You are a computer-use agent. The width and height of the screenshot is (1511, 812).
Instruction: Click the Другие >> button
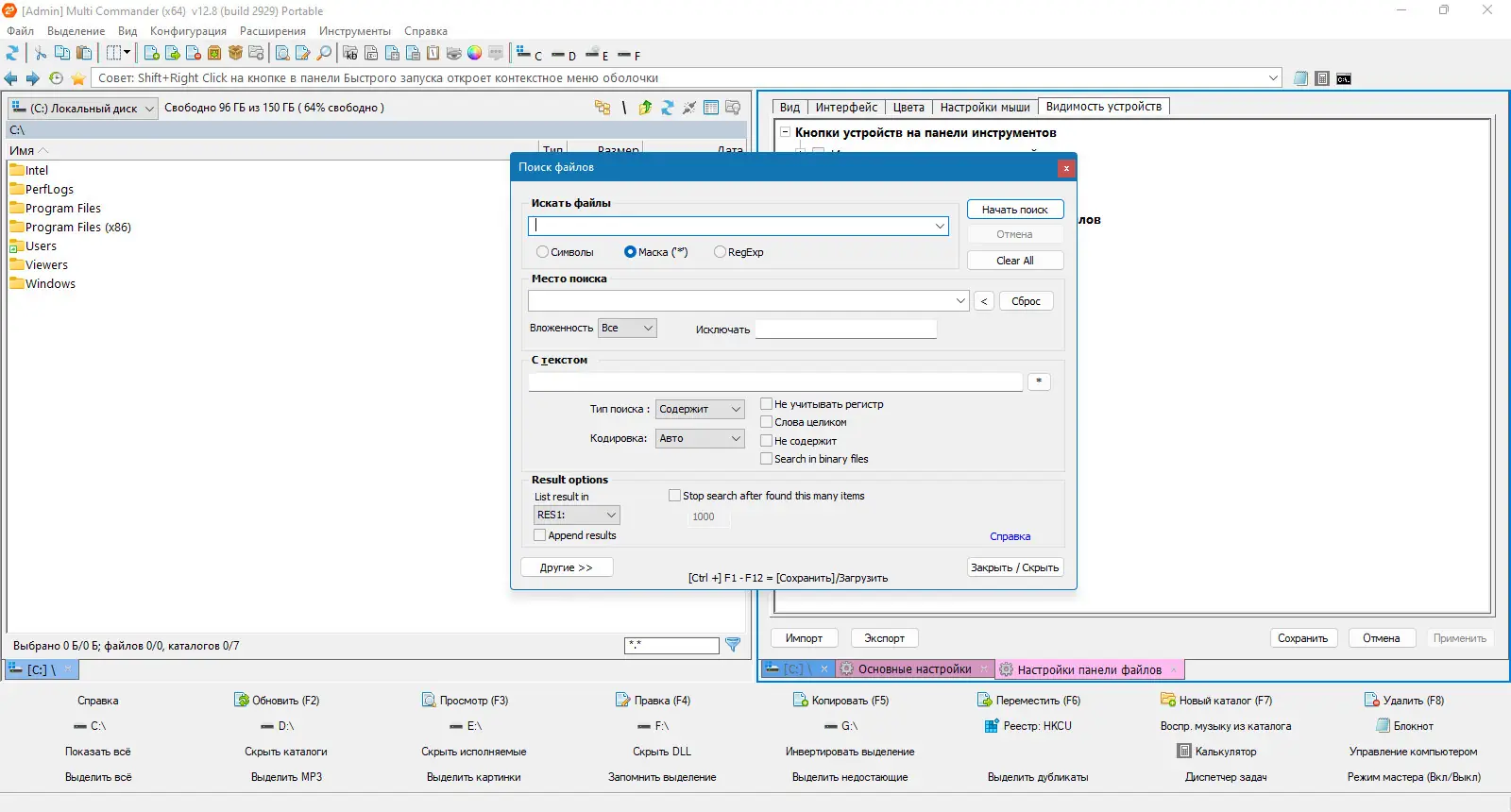567,567
